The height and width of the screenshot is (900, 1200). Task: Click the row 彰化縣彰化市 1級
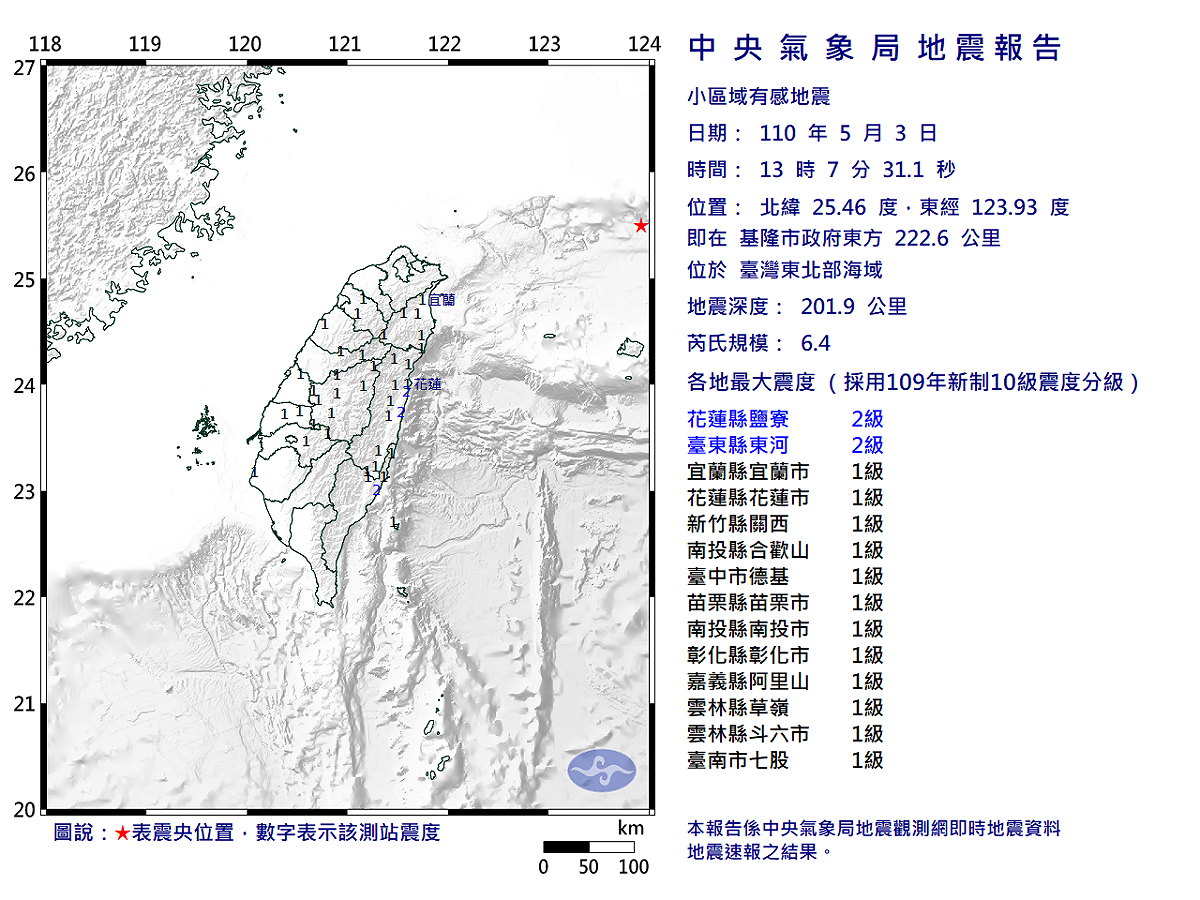(786, 655)
